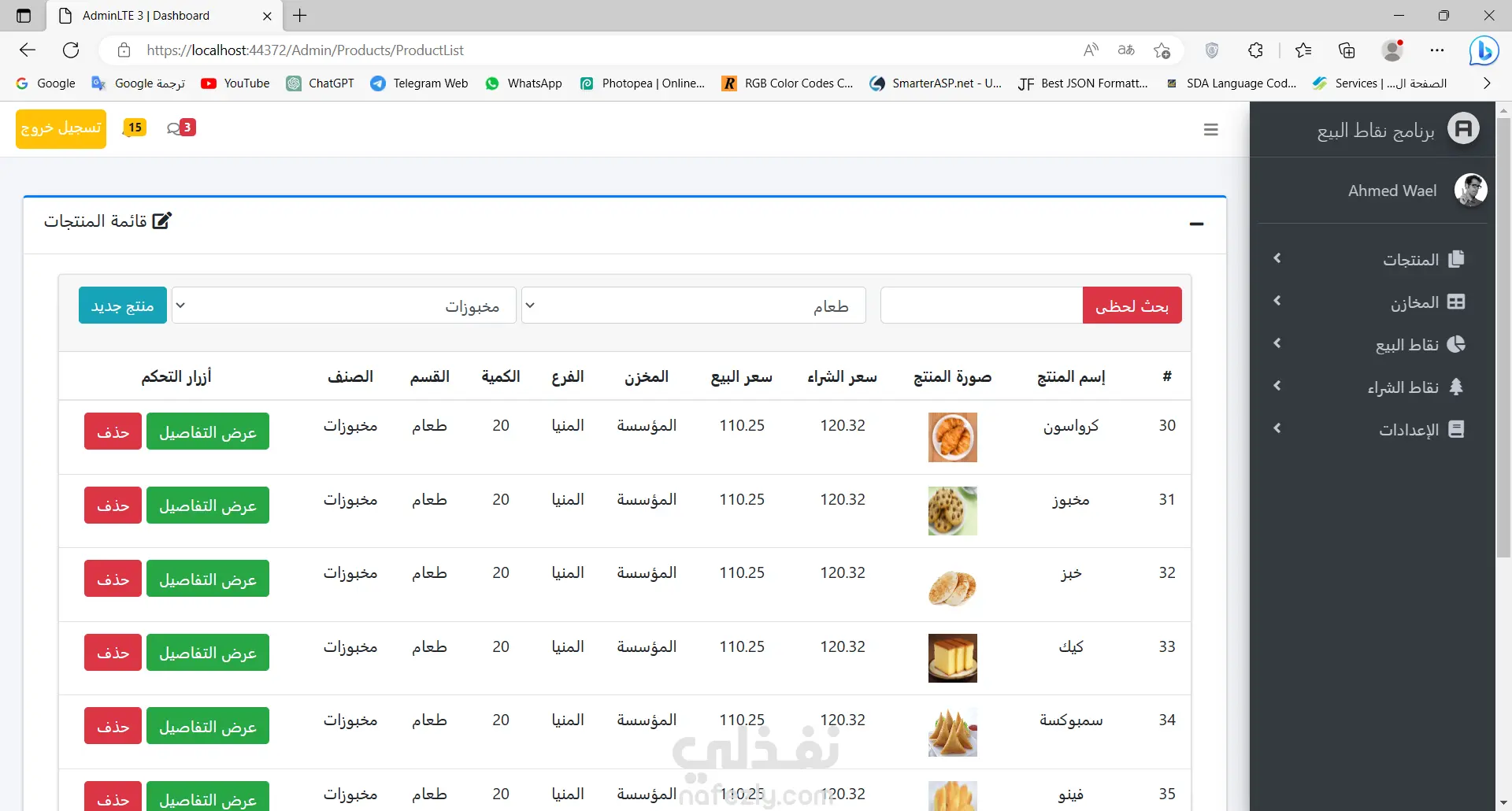Show details for خبز product
The width and height of the screenshot is (1512, 811).
pos(208,579)
